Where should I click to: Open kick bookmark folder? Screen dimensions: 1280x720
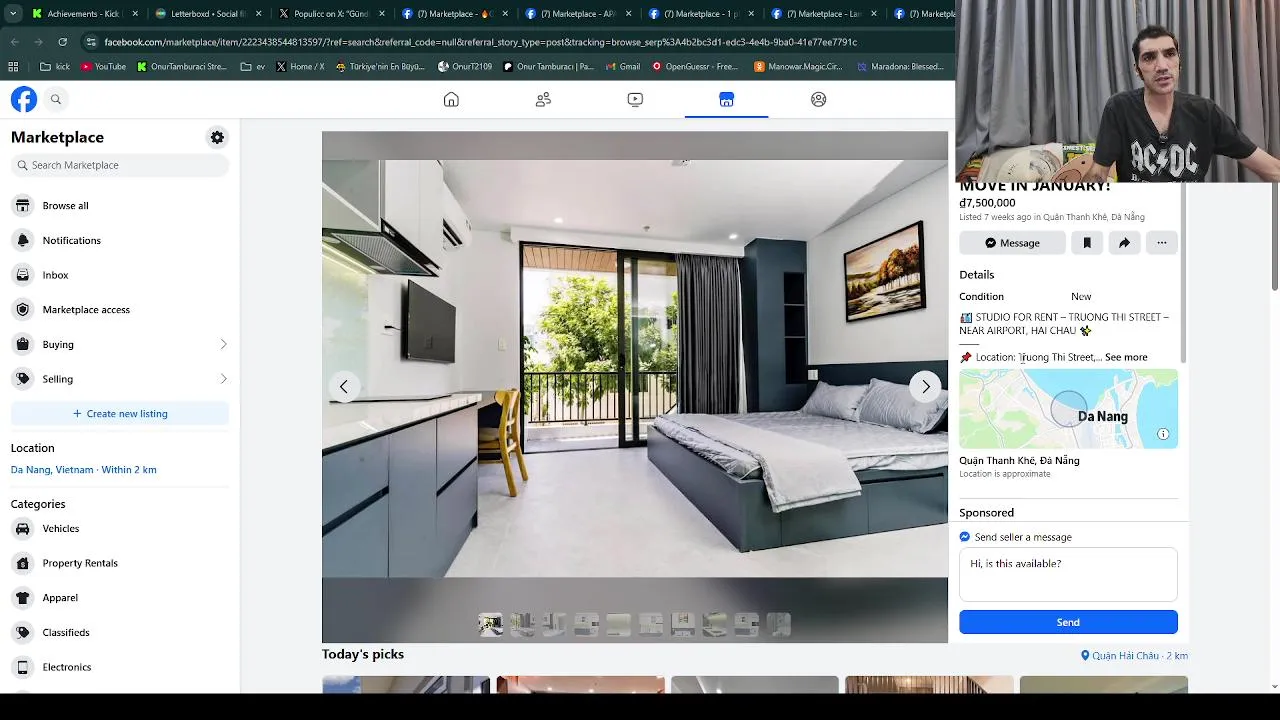pos(55,67)
